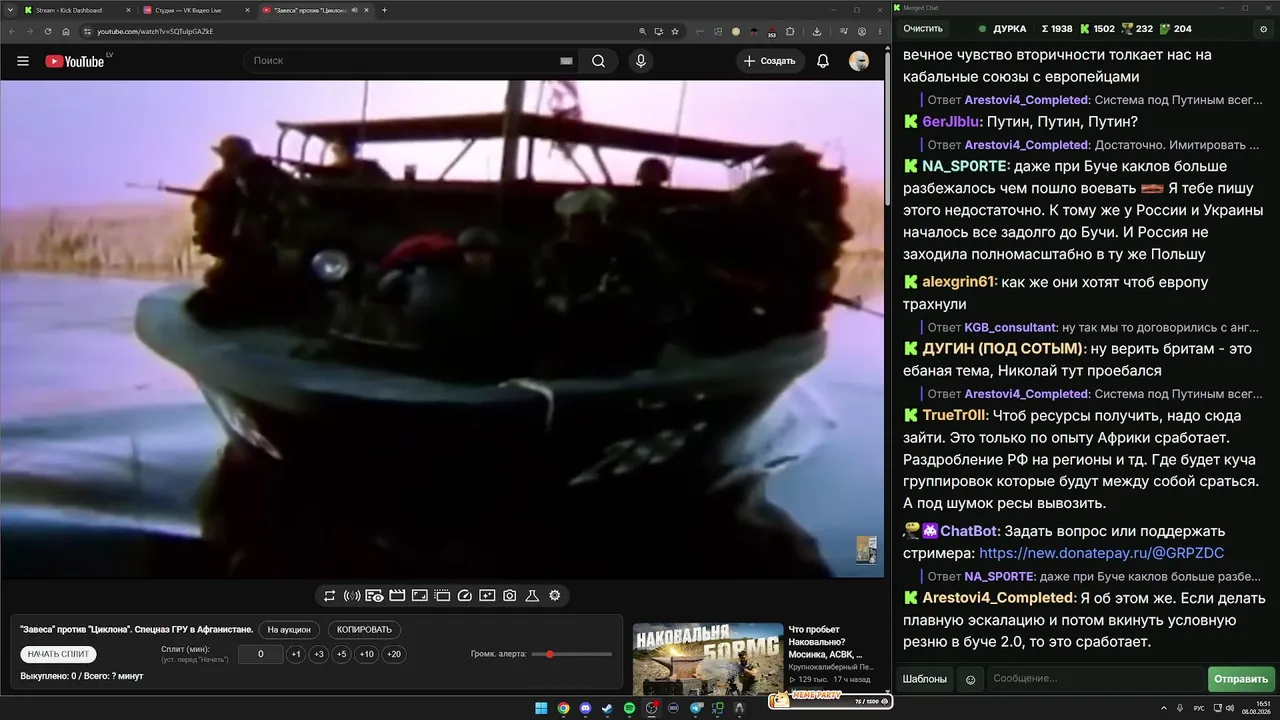Open Steam from the taskbar
Screen dimensions: 1280x720
pyautogui.click(x=607, y=708)
